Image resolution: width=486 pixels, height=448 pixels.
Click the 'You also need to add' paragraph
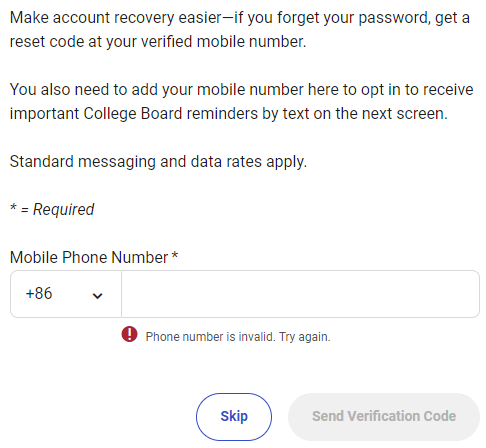(x=242, y=102)
